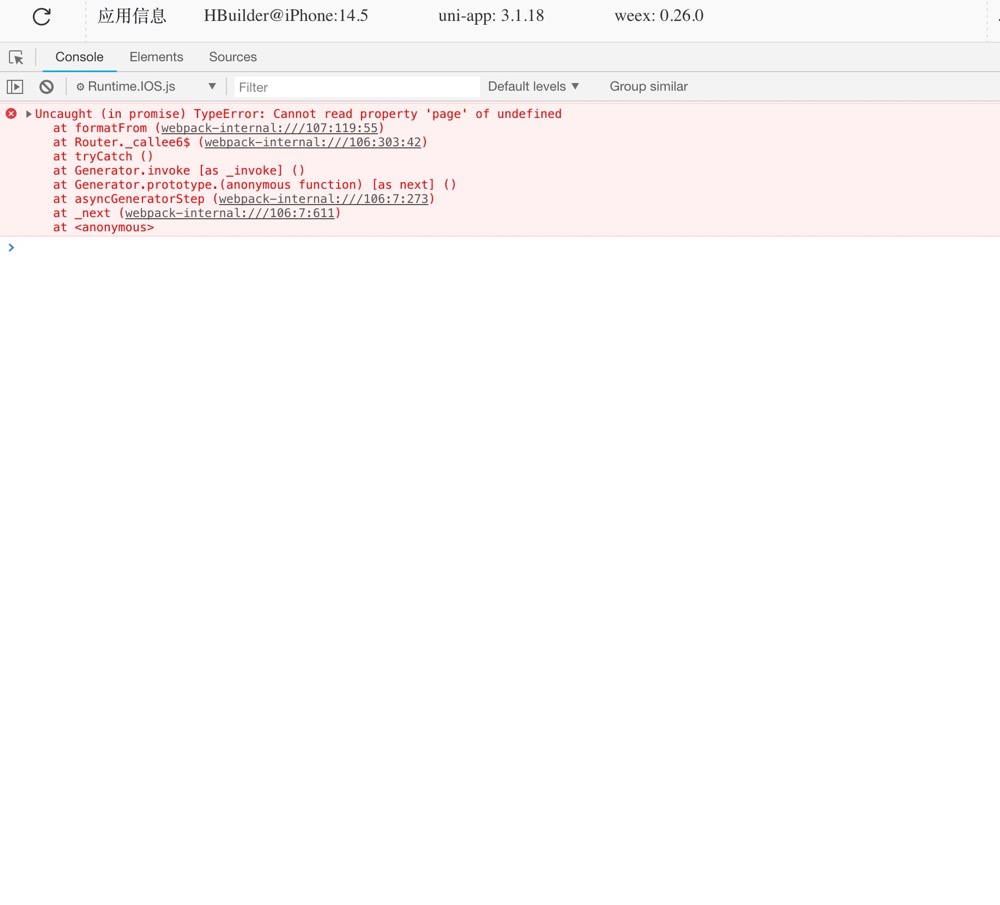The image size is (1000, 905).
Task: Click the Filter input field
Action: [356, 87]
